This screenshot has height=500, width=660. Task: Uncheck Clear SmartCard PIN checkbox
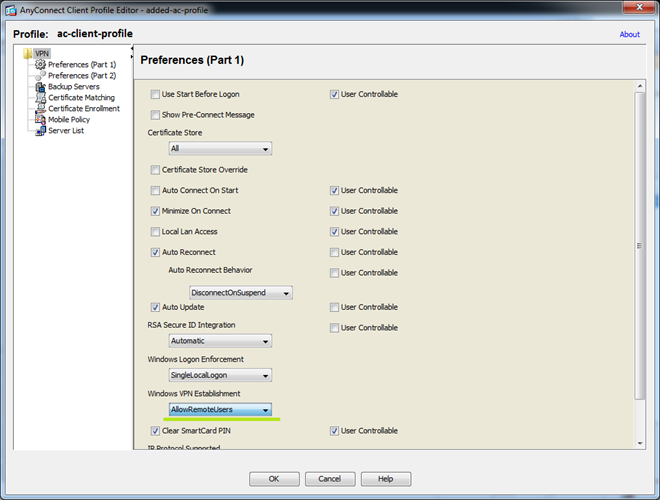155,431
